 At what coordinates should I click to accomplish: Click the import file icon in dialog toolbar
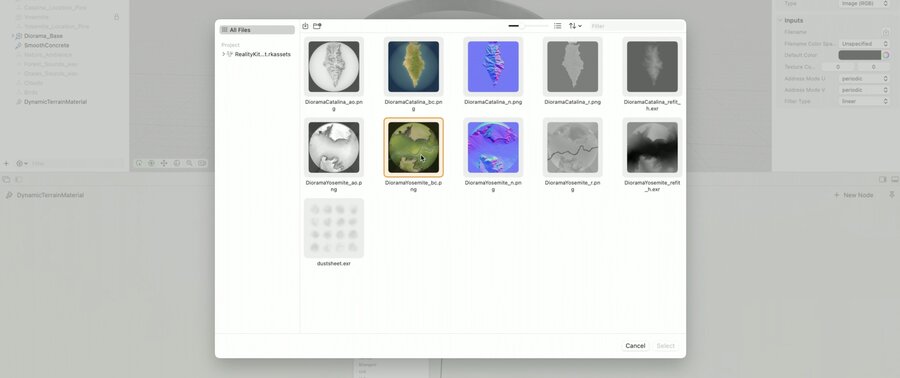coord(305,26)
